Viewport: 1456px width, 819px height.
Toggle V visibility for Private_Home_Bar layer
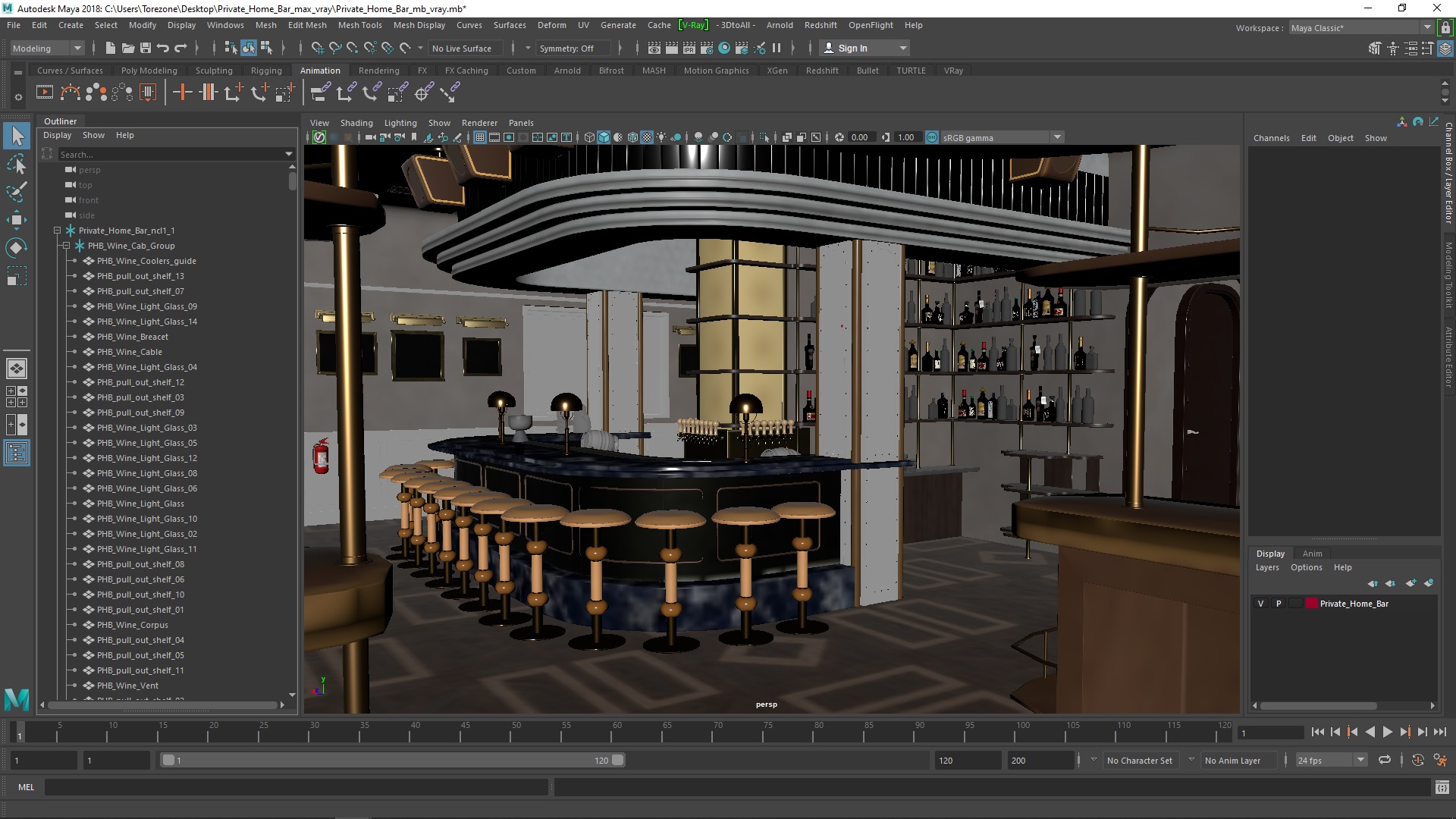(x=1261, y=604)
